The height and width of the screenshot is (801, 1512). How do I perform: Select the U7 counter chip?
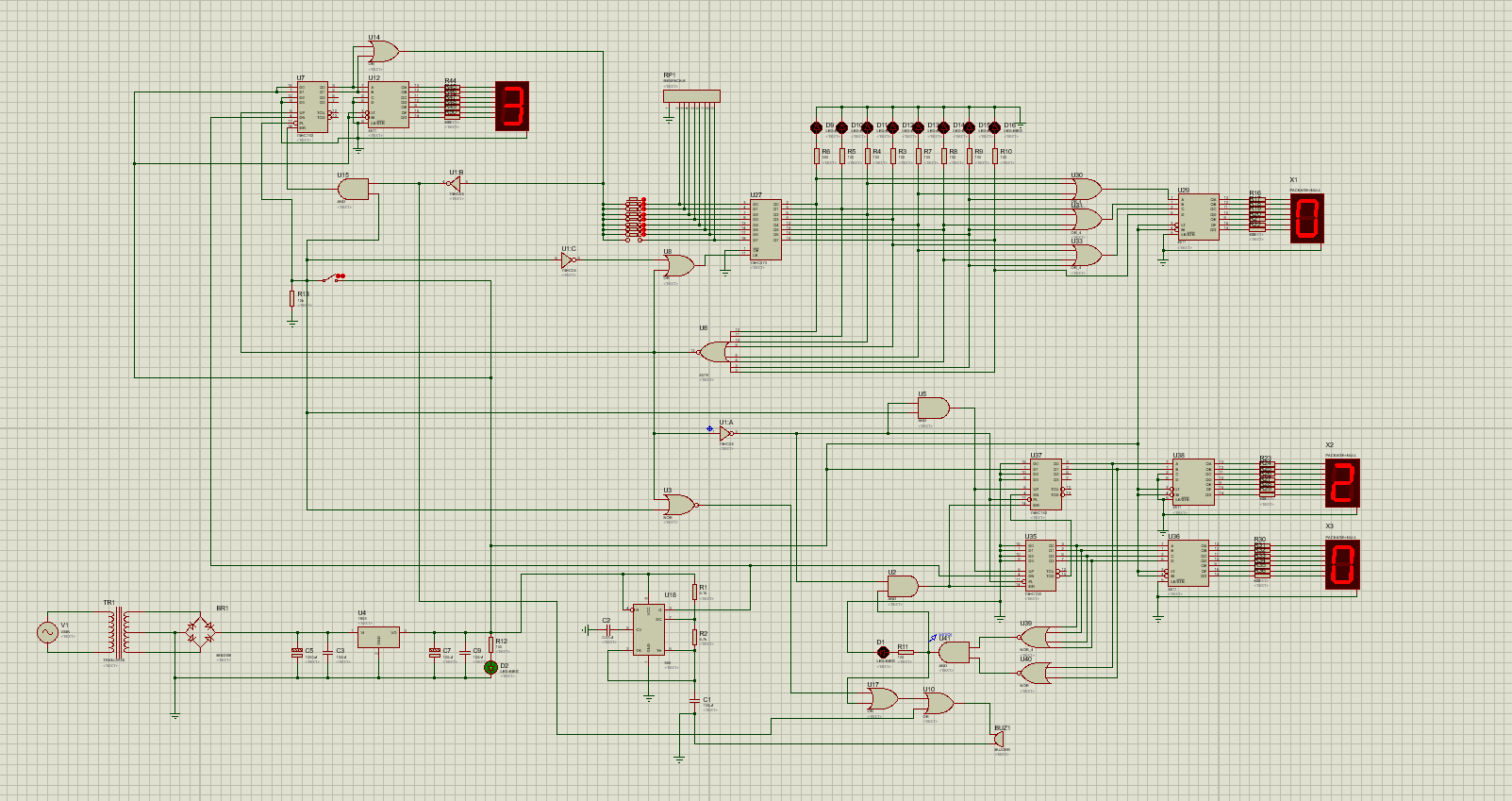(313, 107)
